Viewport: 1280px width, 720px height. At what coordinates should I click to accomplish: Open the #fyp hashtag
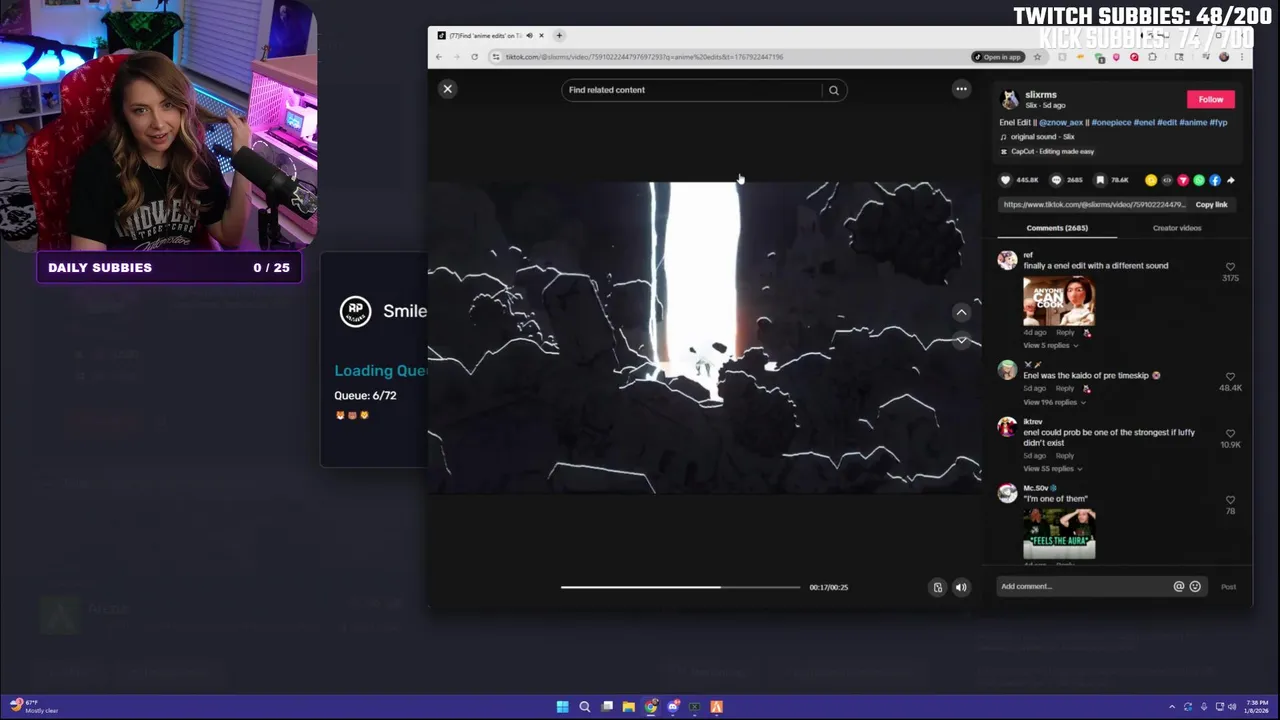click(x=1219, y=122)
